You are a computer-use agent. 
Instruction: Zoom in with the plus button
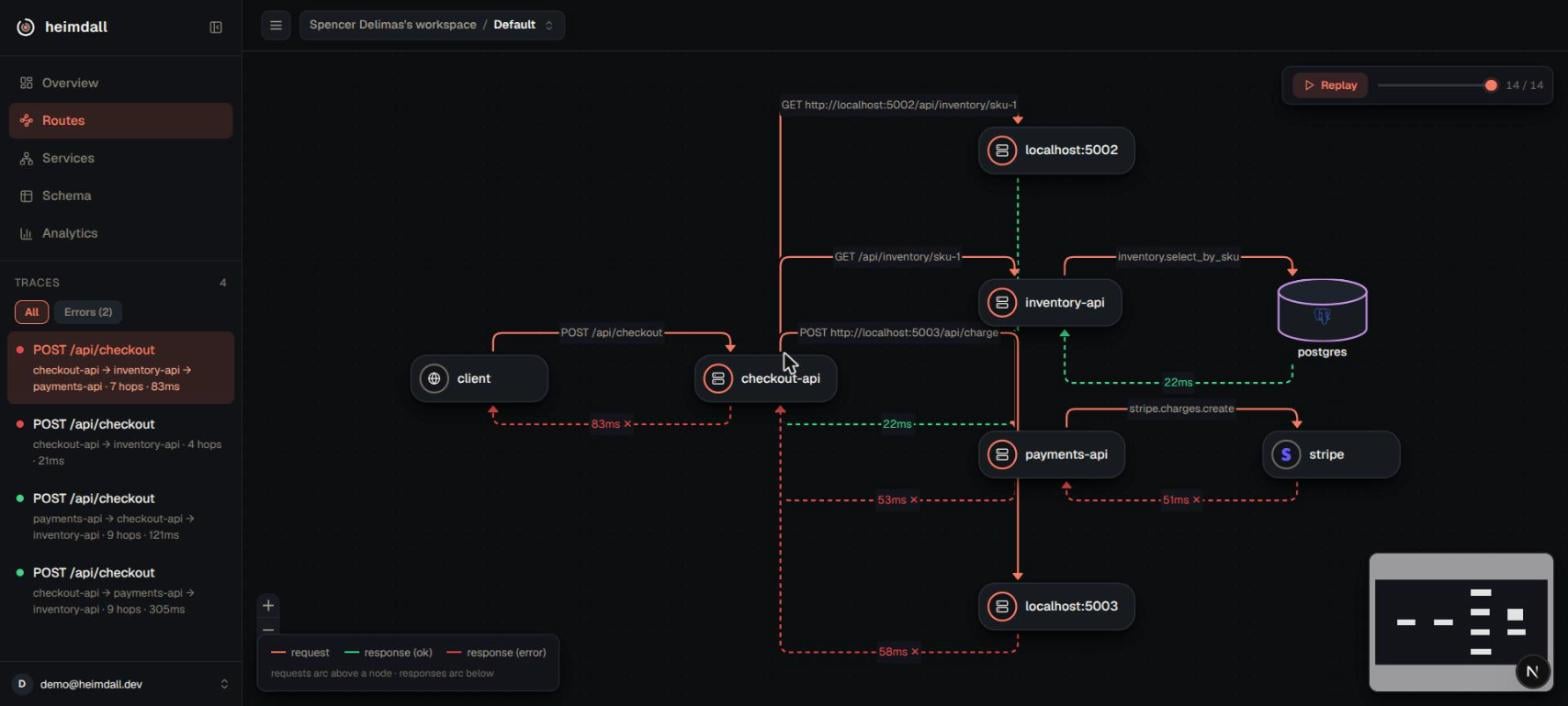pyautogui.click(x=268, y=605)
